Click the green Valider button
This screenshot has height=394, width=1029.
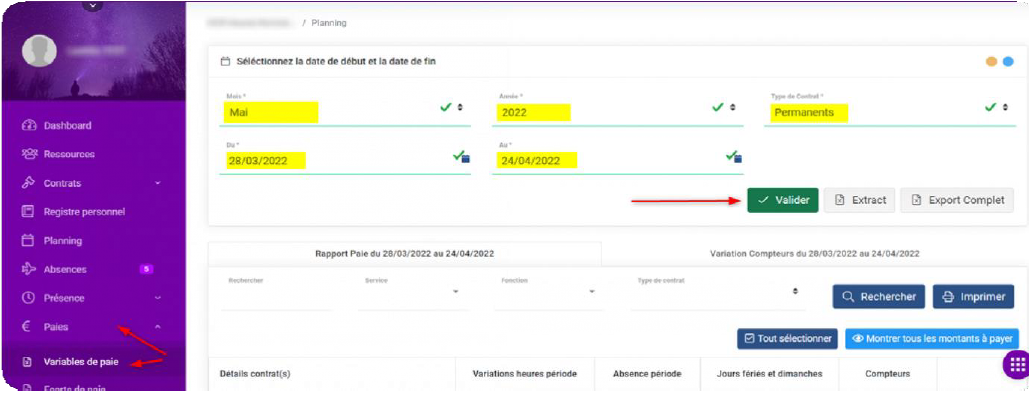[782, 200]
